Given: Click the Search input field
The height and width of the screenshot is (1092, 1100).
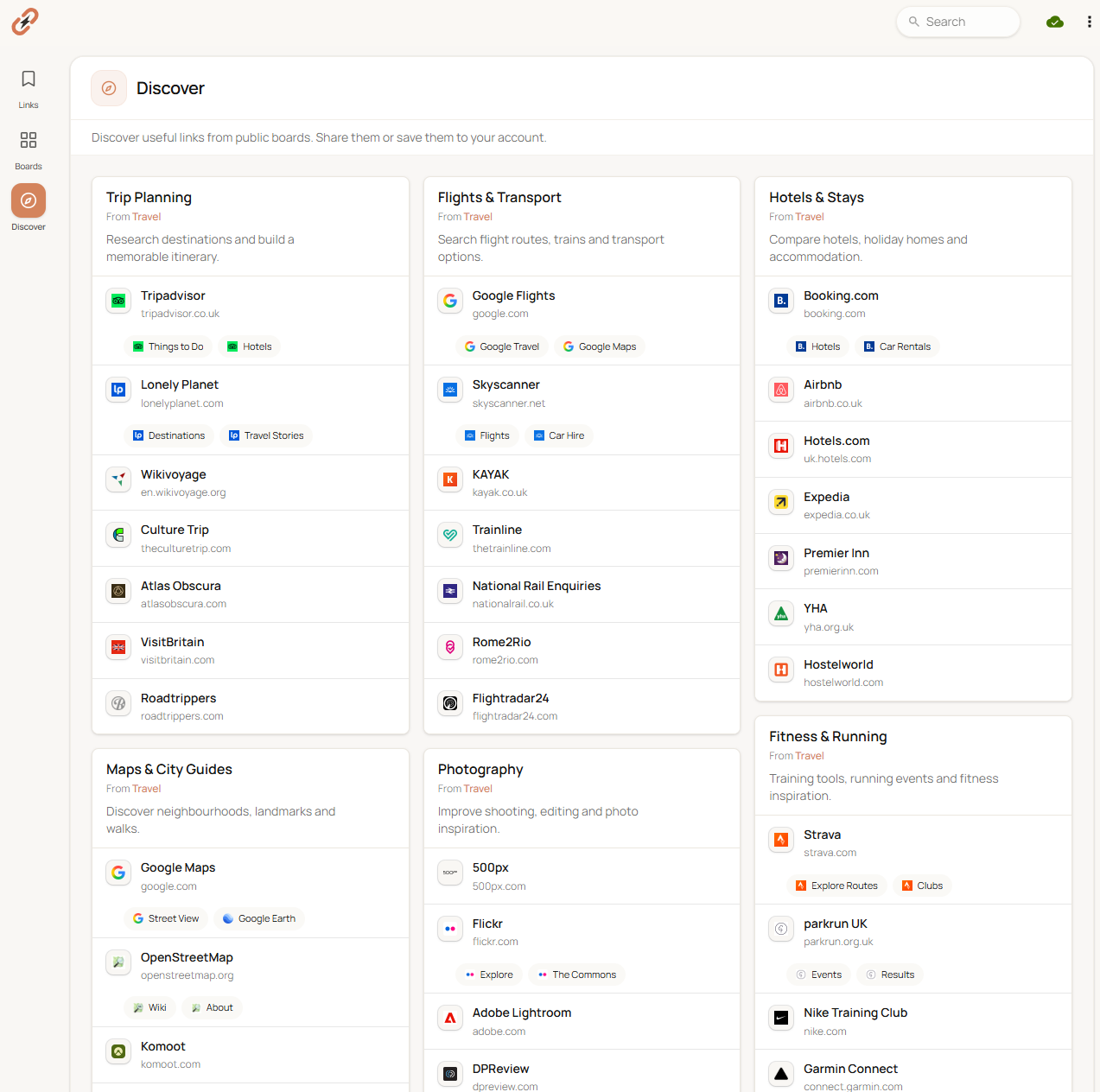Looking at the screenshot, I should [x=958, y=22].
